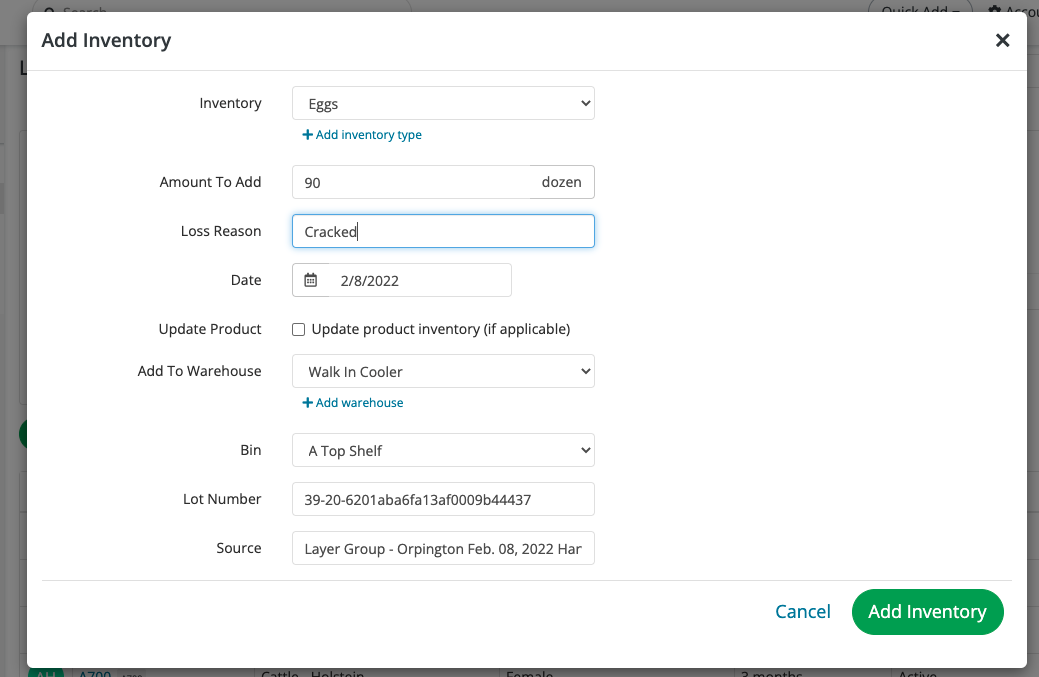Click the Add inventory type link
The image size is (1039, 677).
click(368, 135)
